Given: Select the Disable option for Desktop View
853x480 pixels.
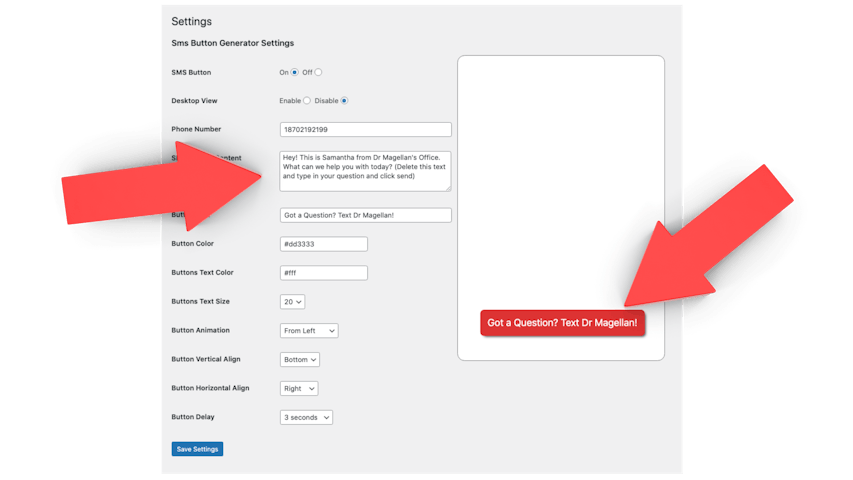Looking at the screenshot, I should (344, 101).
